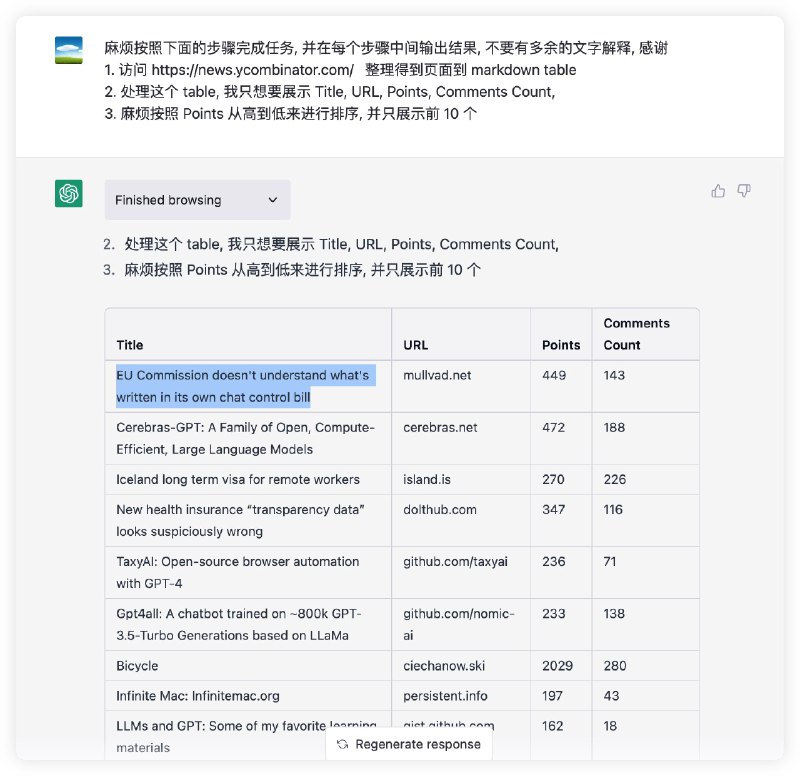Click the news.ycombinator.com URL in the prompt
This screenshot has width=800, height=776.
click(252, 70)
